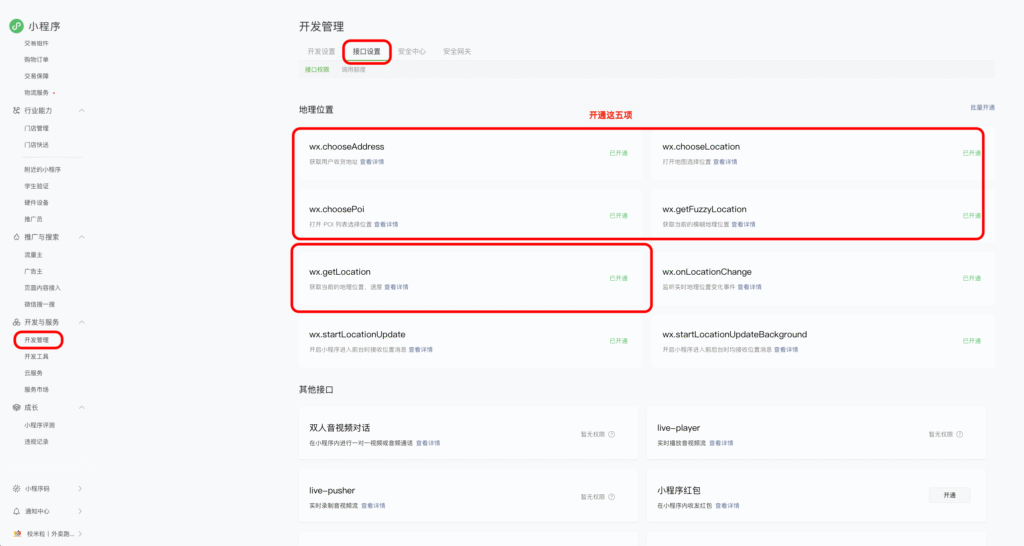Image resolution: width=1024 pixels, height=546 pixels.
Task: Open 交易保障 in the sidebar
Action: coord(37,76)
